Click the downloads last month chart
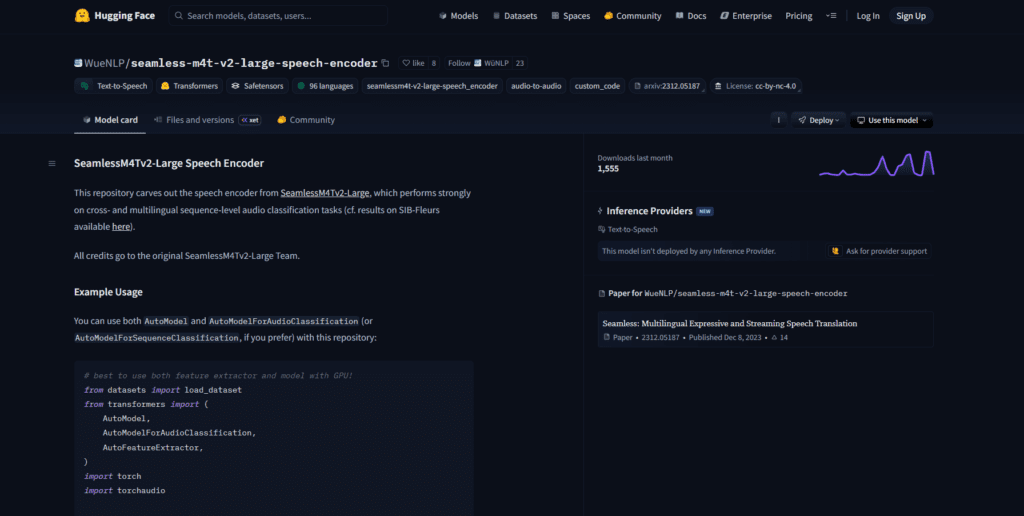Image resolution: width=1024 pixels, height=516 pixels. tap(876, 164)
